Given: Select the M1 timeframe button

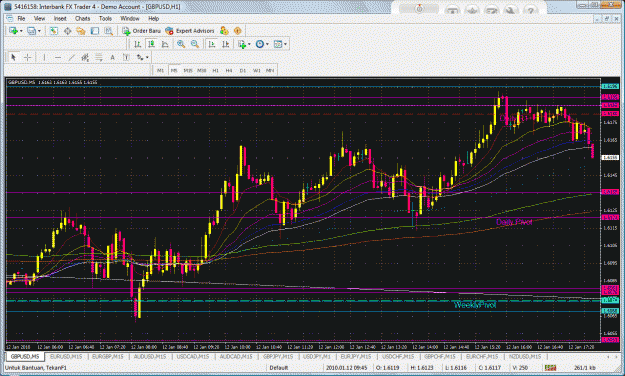Looking at the screenshot, I should 160,70.
